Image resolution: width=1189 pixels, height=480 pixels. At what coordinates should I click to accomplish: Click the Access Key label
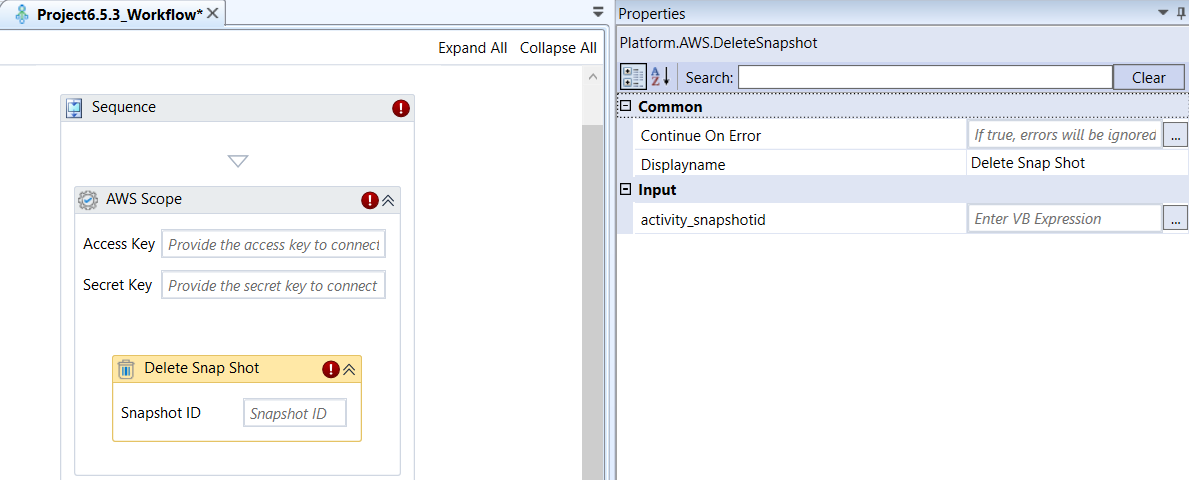pos(119,244)
